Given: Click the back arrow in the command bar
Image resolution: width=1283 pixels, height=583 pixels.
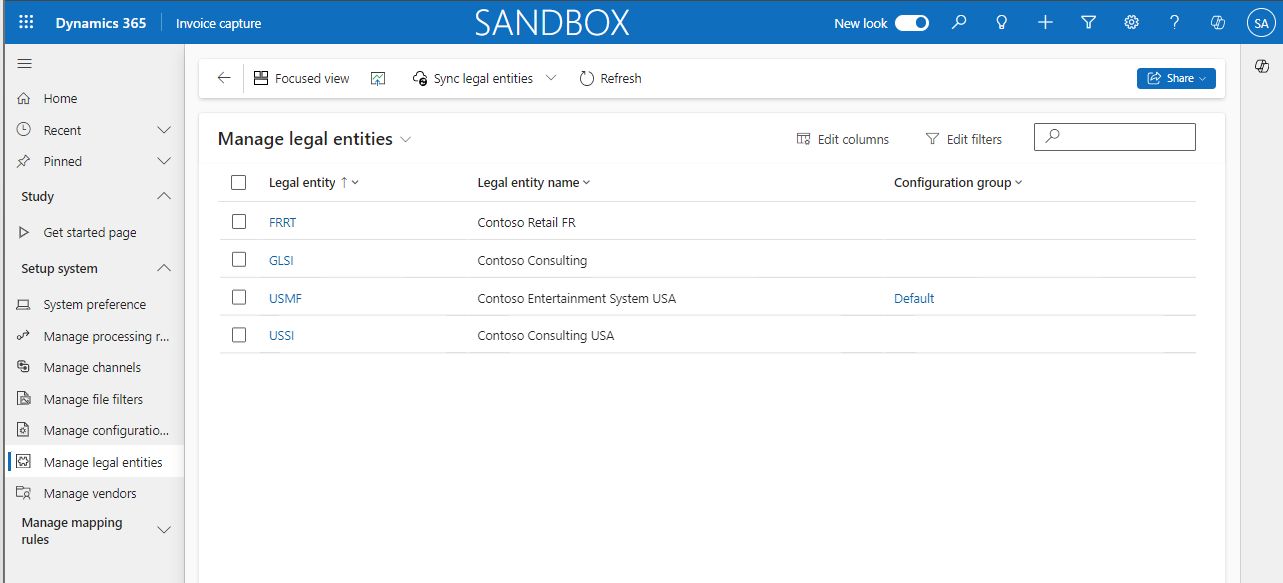Looking at the screenshot, I should pos(223,77).
